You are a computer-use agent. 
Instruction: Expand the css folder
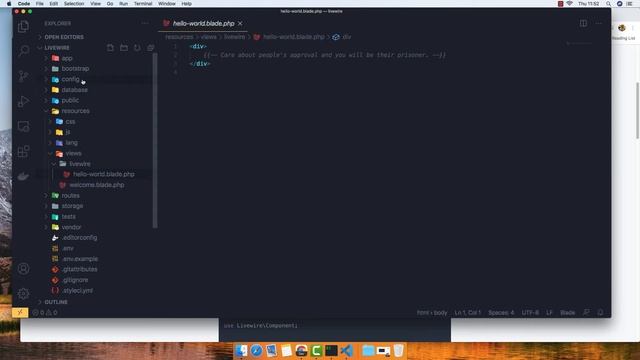[x=70, y=122]
